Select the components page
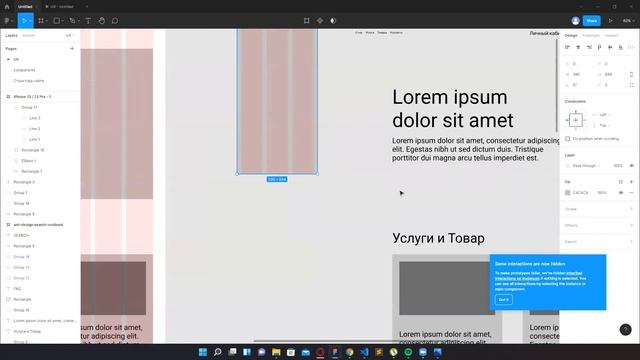The height and width of the screenshot is (360, 640). 24,70
